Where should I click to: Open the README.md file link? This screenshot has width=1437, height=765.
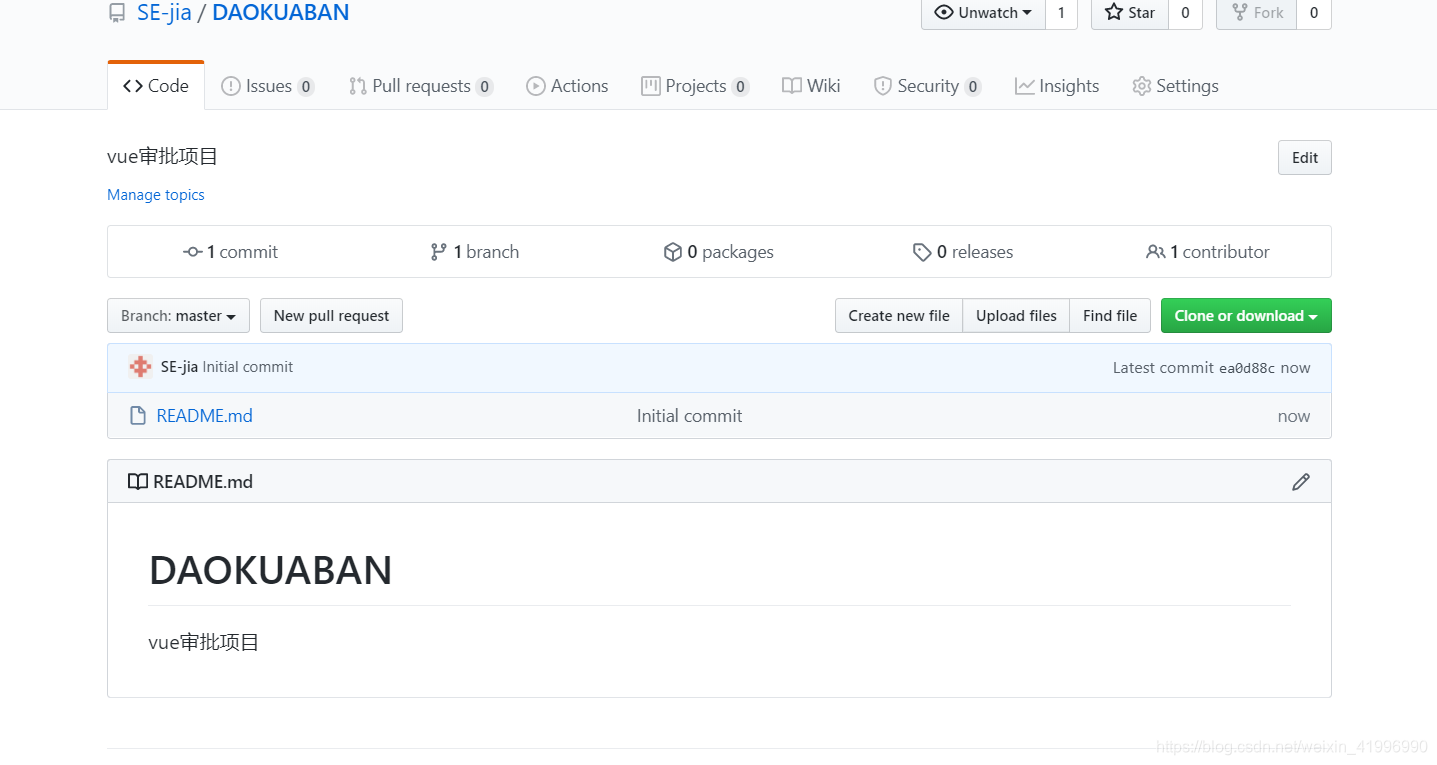[x=205, y=416]
